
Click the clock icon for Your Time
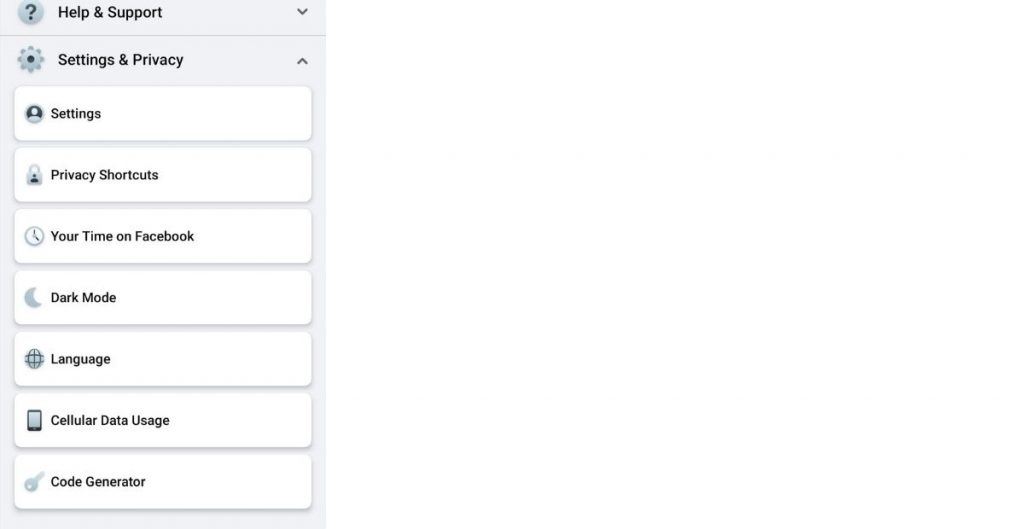(34, 236)
